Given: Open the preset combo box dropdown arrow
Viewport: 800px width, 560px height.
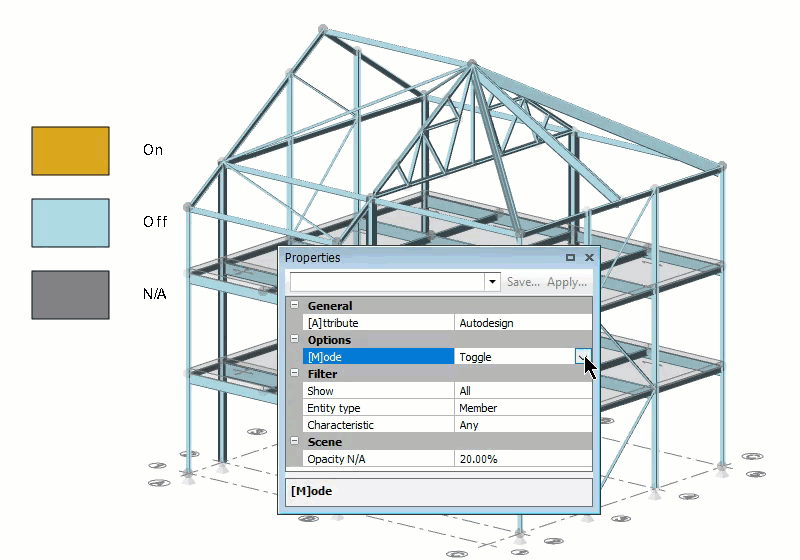Looking at the screenshot, I should pyautogui.click(x=492, y=282).
